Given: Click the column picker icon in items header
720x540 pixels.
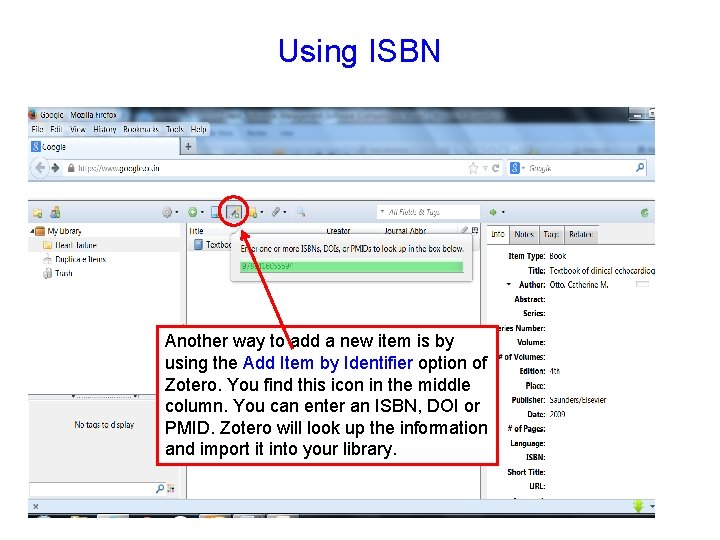Looking at the screenshot, I should (475, 230).
